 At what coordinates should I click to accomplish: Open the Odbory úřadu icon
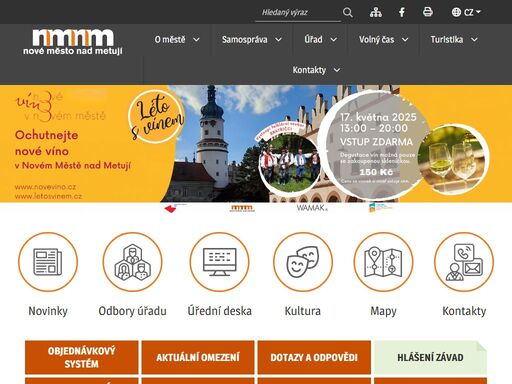(x=132, y=262)
